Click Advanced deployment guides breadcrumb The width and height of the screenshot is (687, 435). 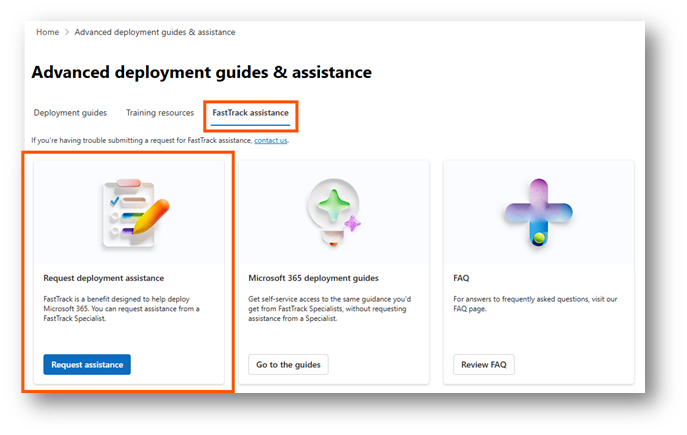coord(155,32)
